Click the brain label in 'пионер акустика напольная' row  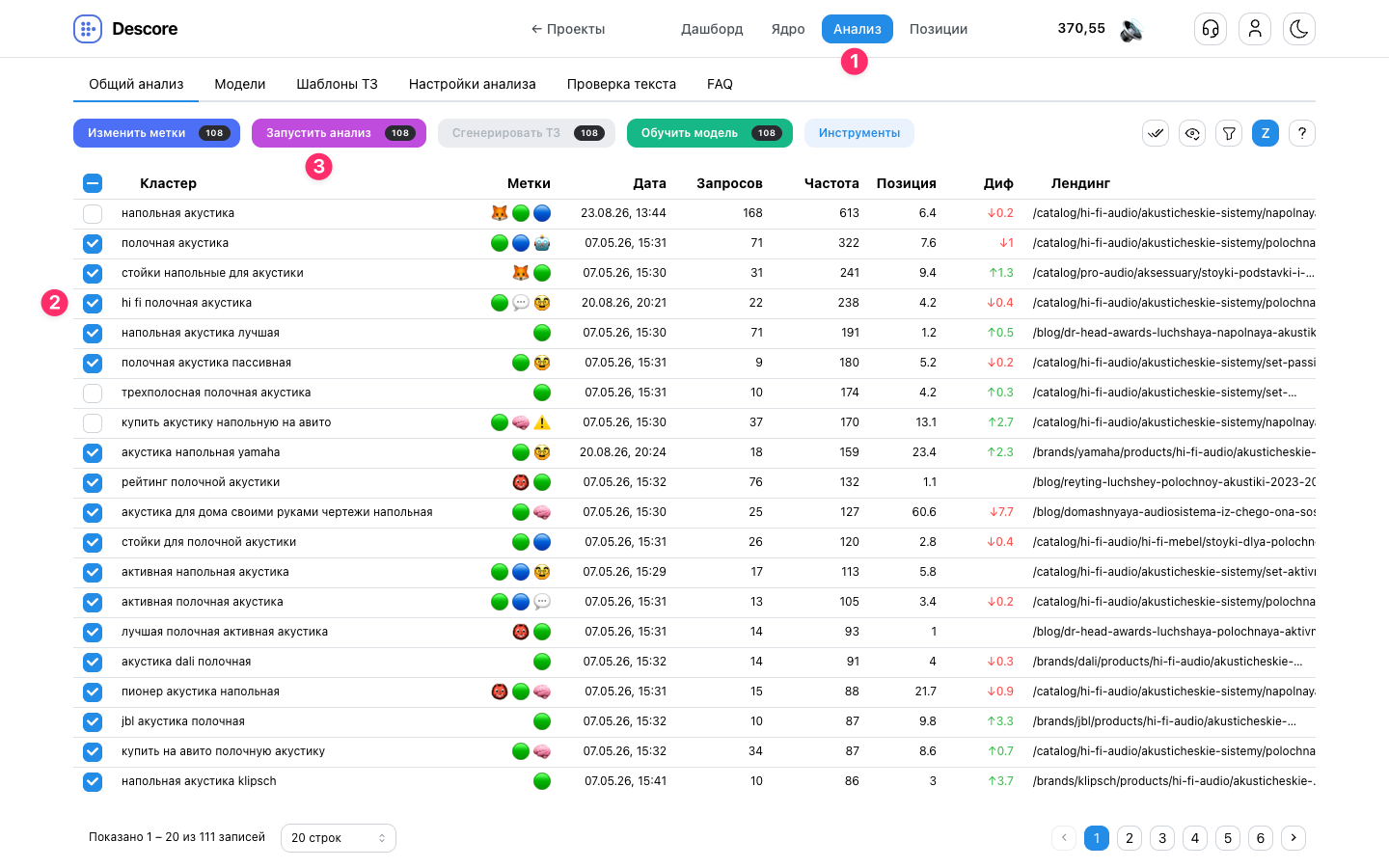click(542, 692)
